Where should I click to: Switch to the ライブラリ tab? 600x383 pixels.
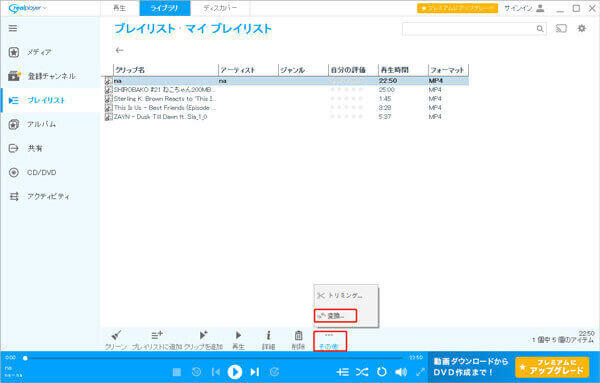point(165,8)
